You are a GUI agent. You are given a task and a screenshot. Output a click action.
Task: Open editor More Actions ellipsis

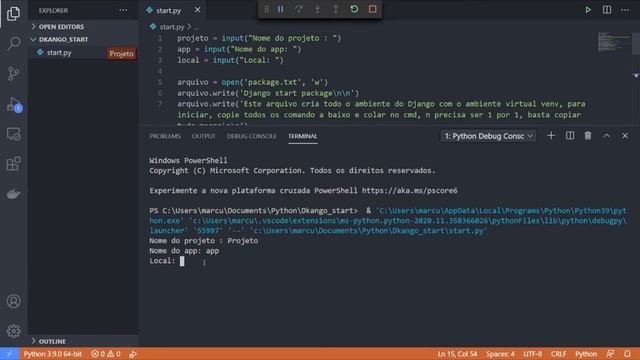[625, 10]
